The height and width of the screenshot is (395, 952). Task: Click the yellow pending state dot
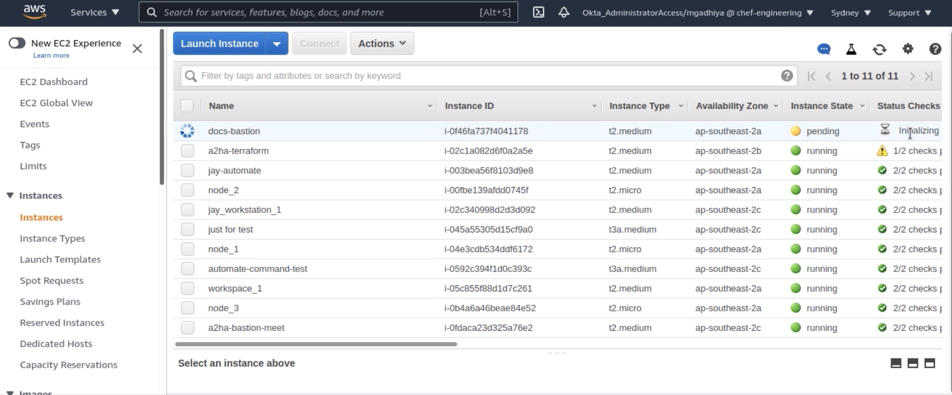[795, 131]
